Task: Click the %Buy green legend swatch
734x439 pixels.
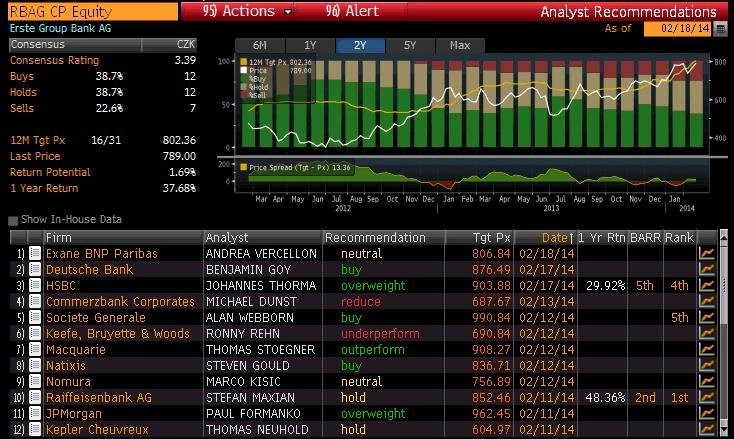Action: [x=243, y=79]
